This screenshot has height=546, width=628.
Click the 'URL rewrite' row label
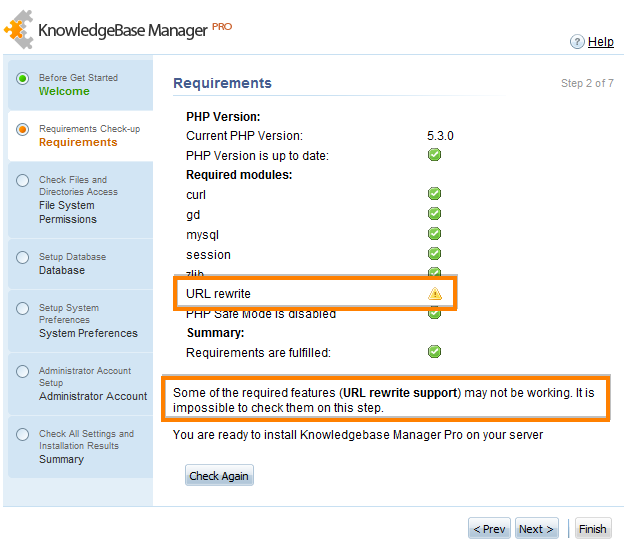pos(218,294)
